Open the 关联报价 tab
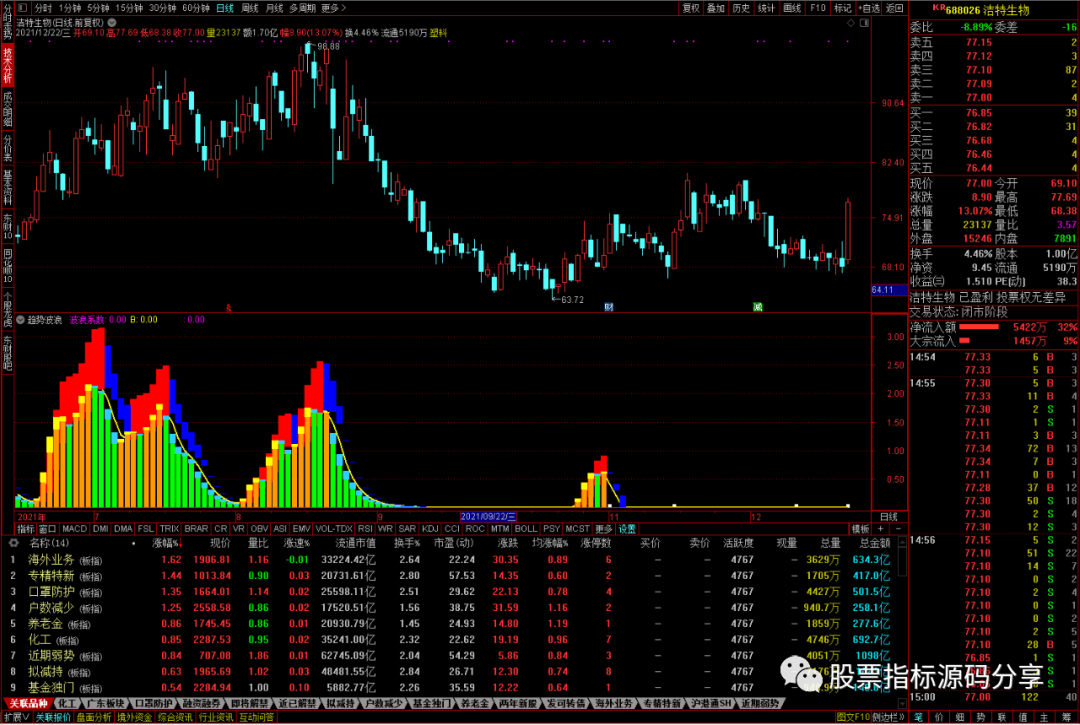Screen dimensions: 1080x725 (x=53, y=717)
